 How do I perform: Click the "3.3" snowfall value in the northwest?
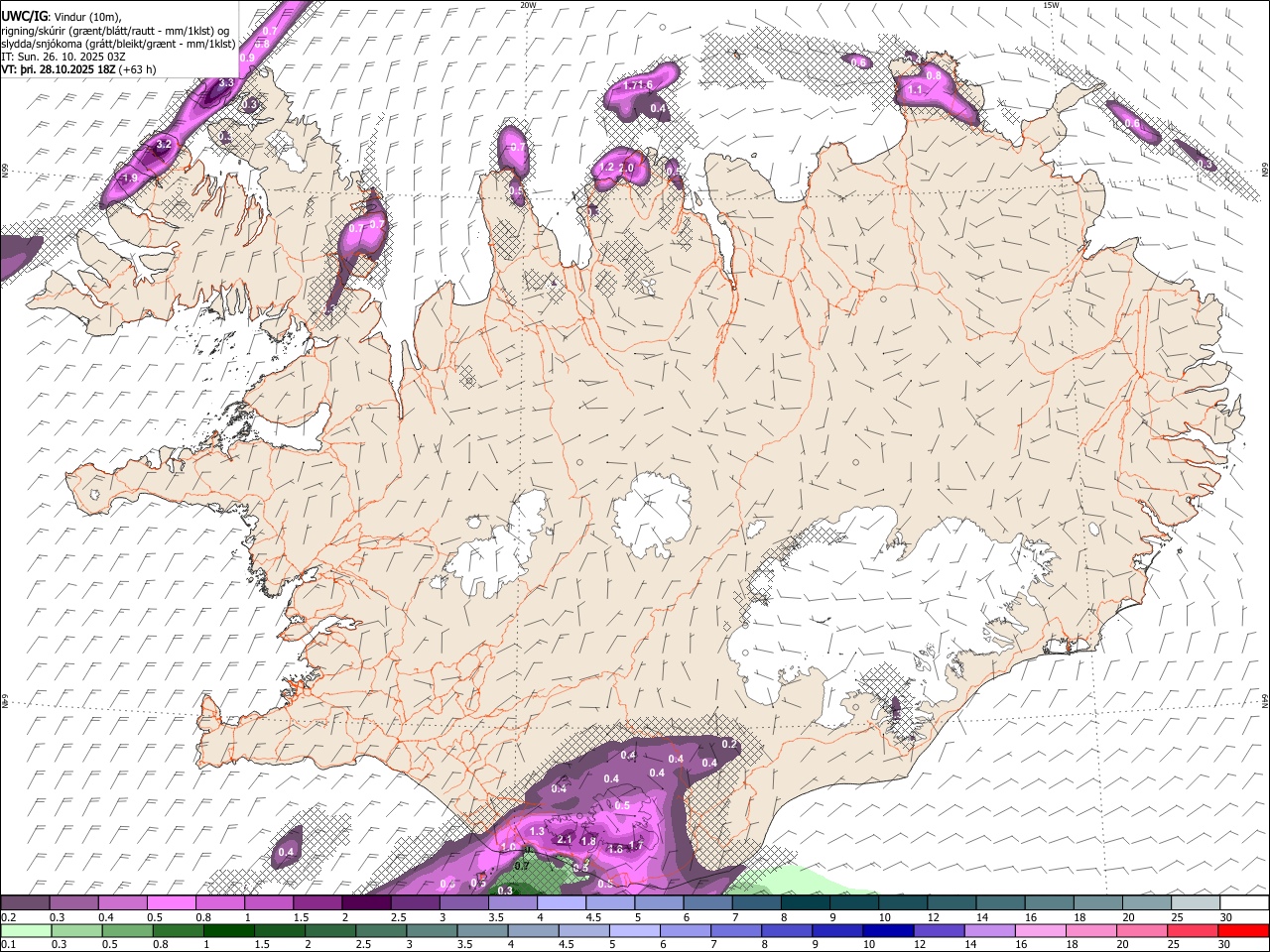(x=225, y=83)
